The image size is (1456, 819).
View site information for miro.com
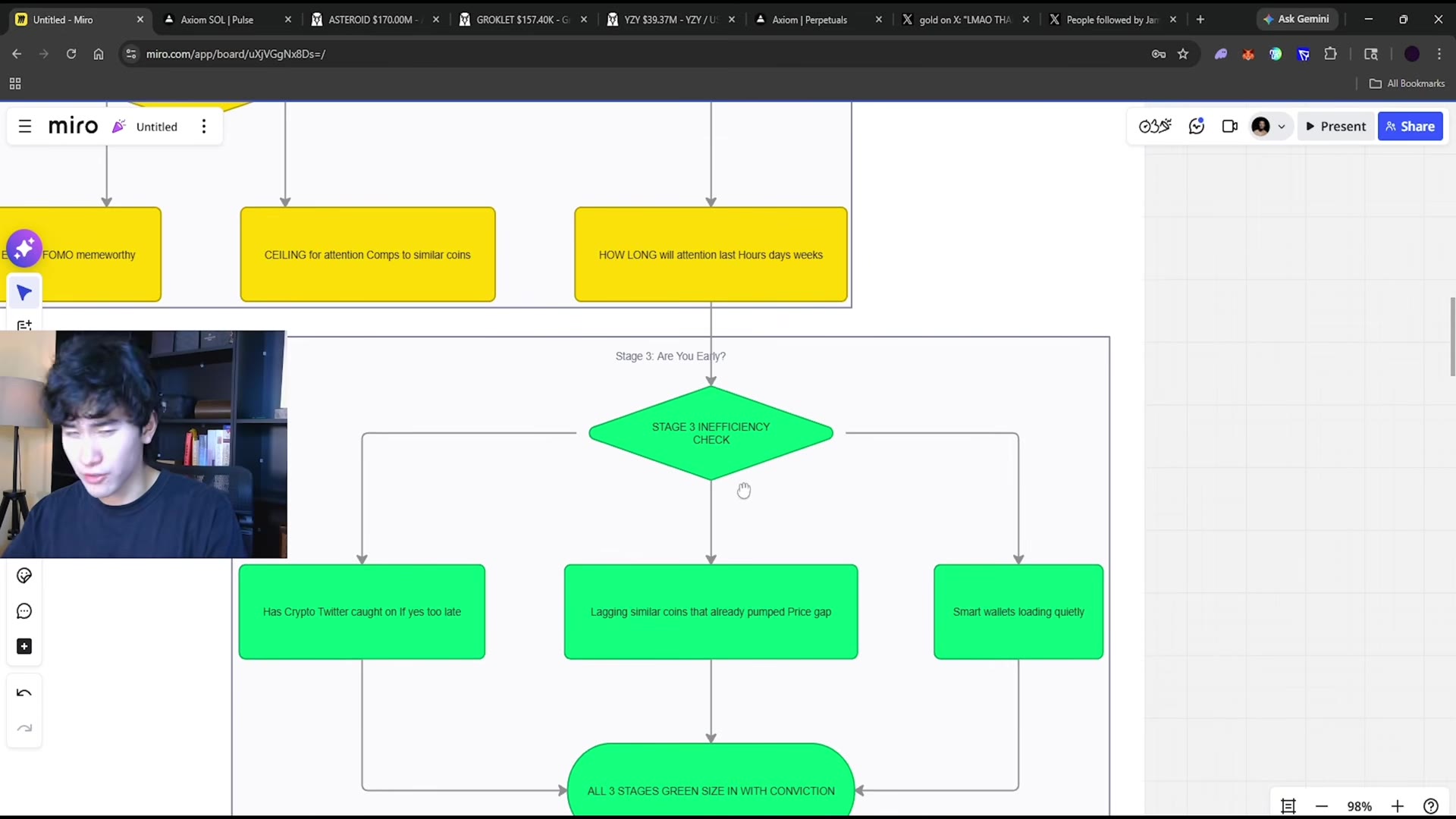[x=131, y=54]
